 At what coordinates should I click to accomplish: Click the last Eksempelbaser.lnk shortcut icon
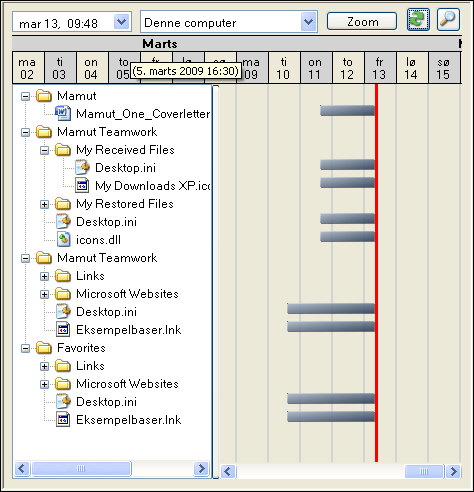63,420
